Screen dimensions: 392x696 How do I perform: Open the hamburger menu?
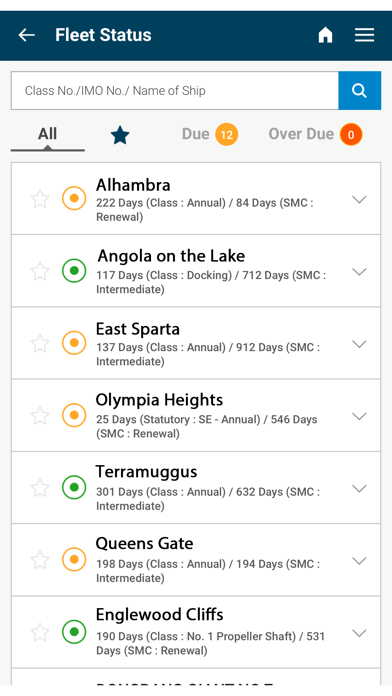coord(364,35)
